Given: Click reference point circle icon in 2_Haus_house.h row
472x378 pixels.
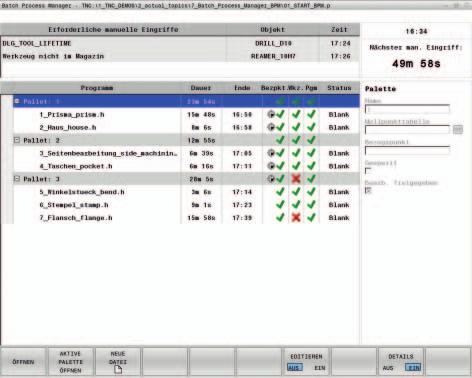Looking at the screenshot, I should (271, 127).
